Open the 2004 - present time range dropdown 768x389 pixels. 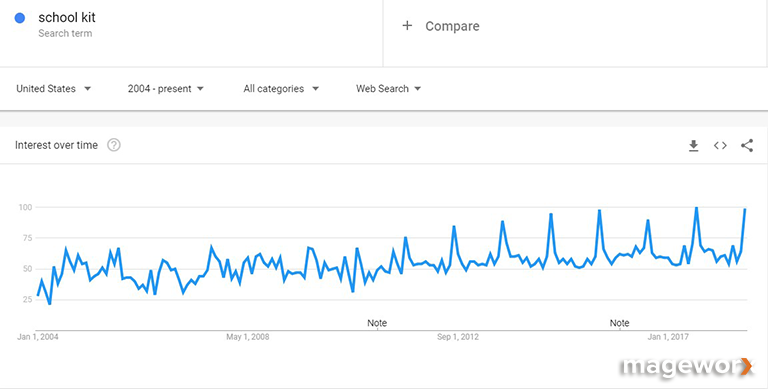click(x=166, y=89)
